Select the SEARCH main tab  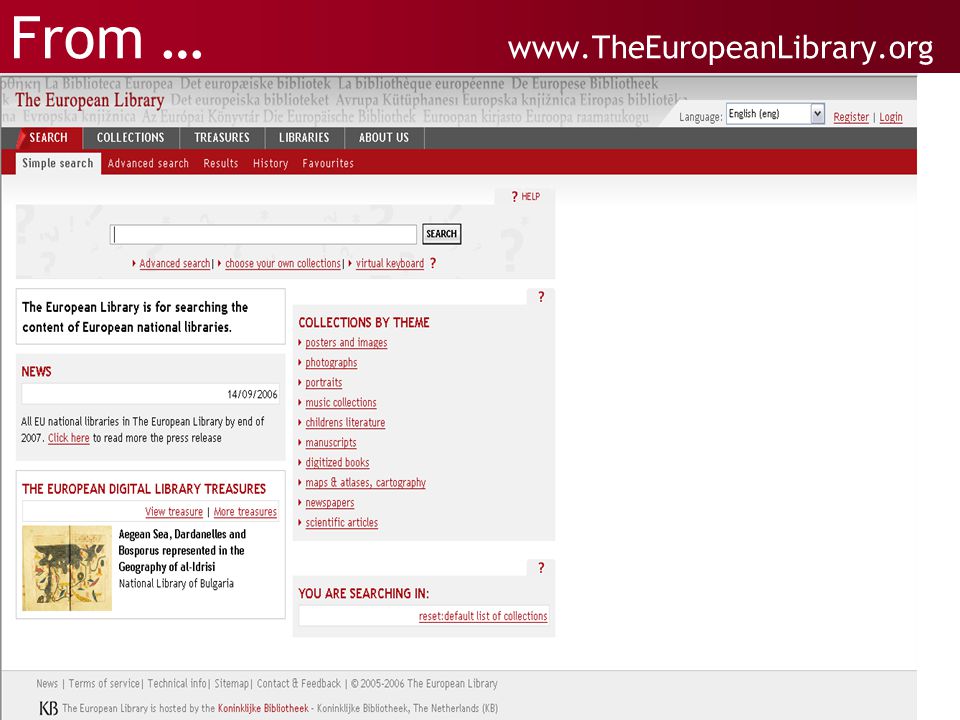point(48,138)
